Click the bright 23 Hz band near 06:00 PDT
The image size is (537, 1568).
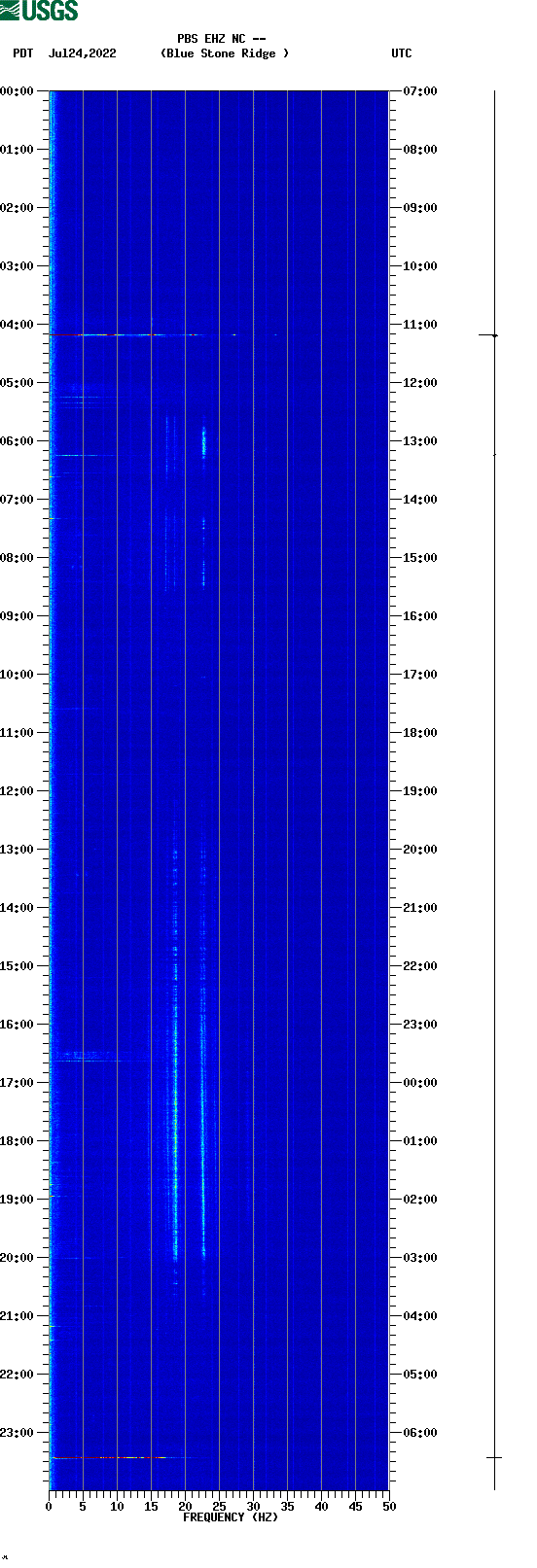coord(203,441)
